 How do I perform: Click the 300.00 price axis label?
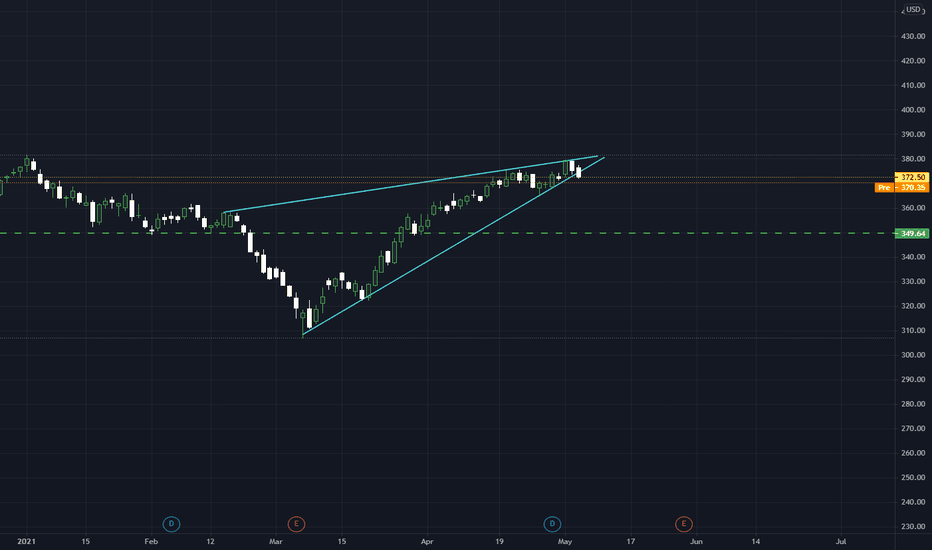[913, 355]
